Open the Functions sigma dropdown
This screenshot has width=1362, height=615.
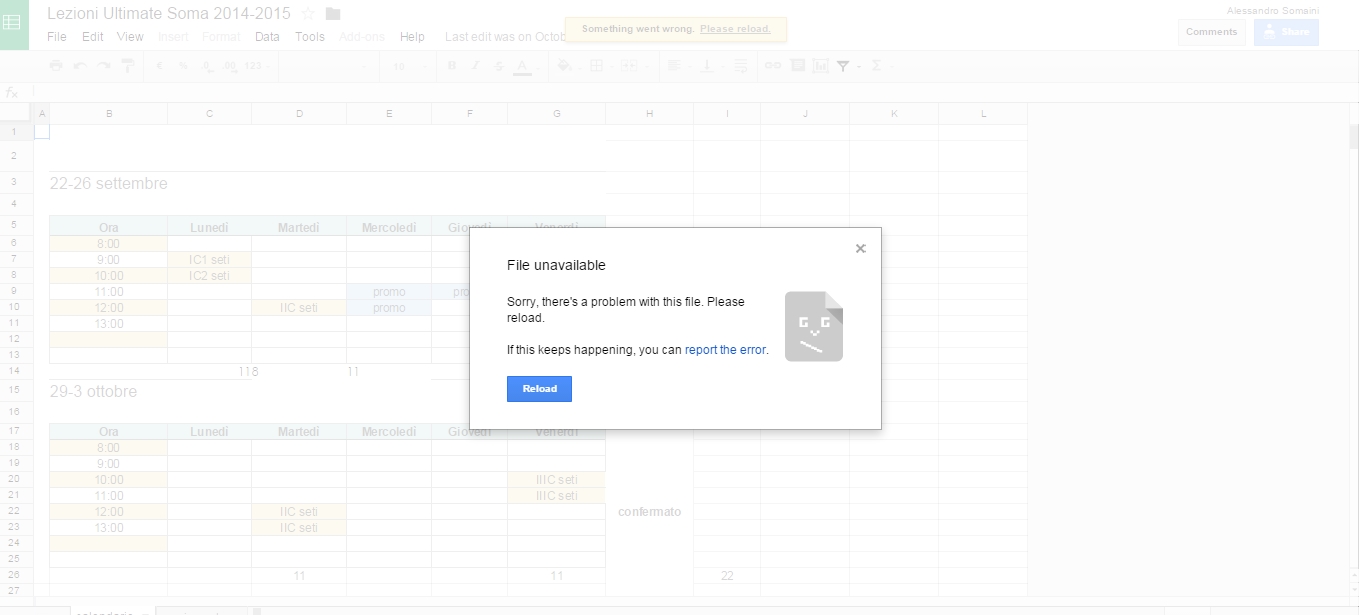[877, 66]
